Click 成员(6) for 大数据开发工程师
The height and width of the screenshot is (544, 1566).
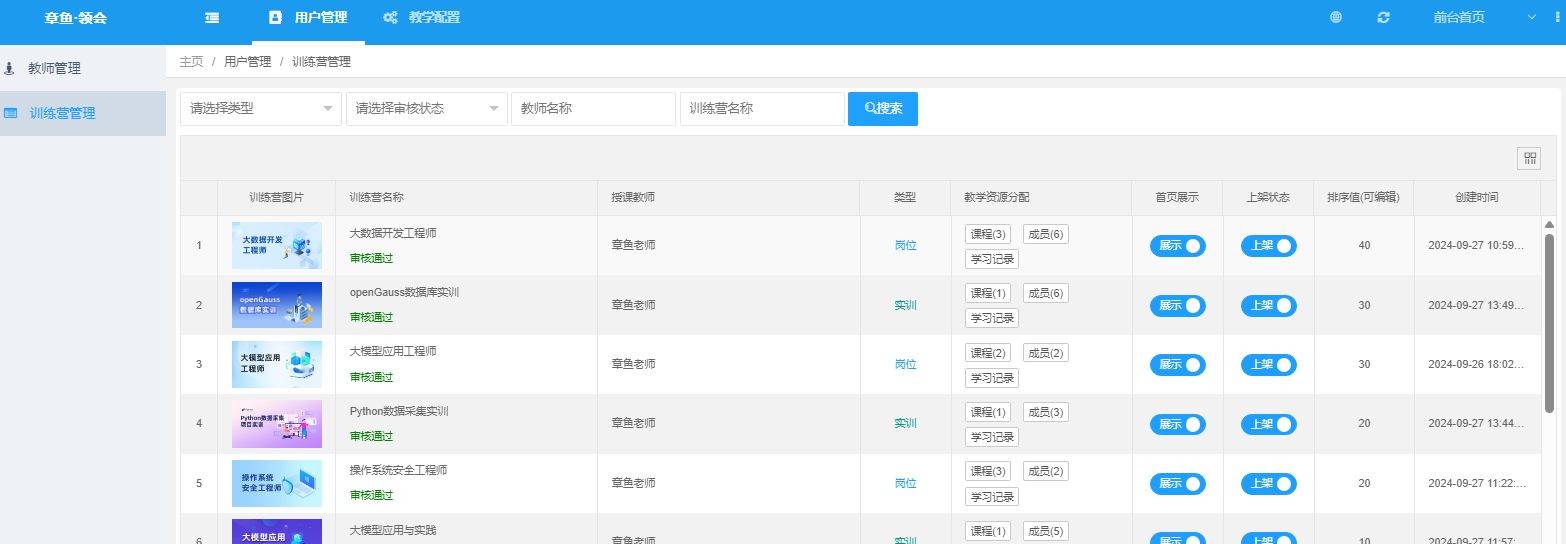click(1046, 234)
